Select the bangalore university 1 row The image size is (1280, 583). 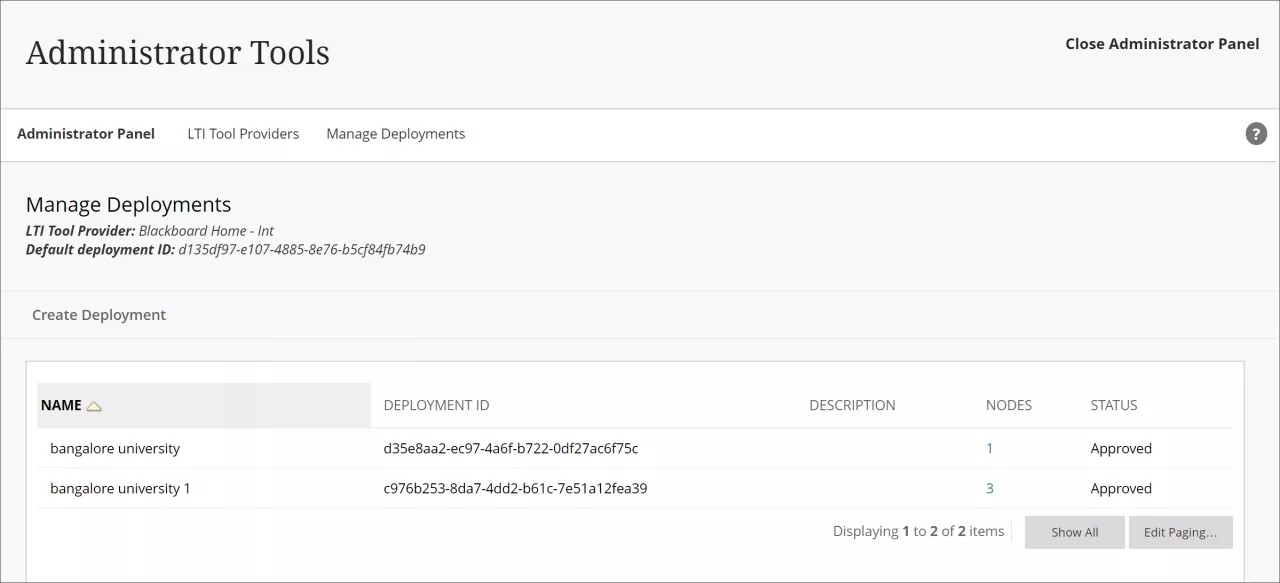120,488
